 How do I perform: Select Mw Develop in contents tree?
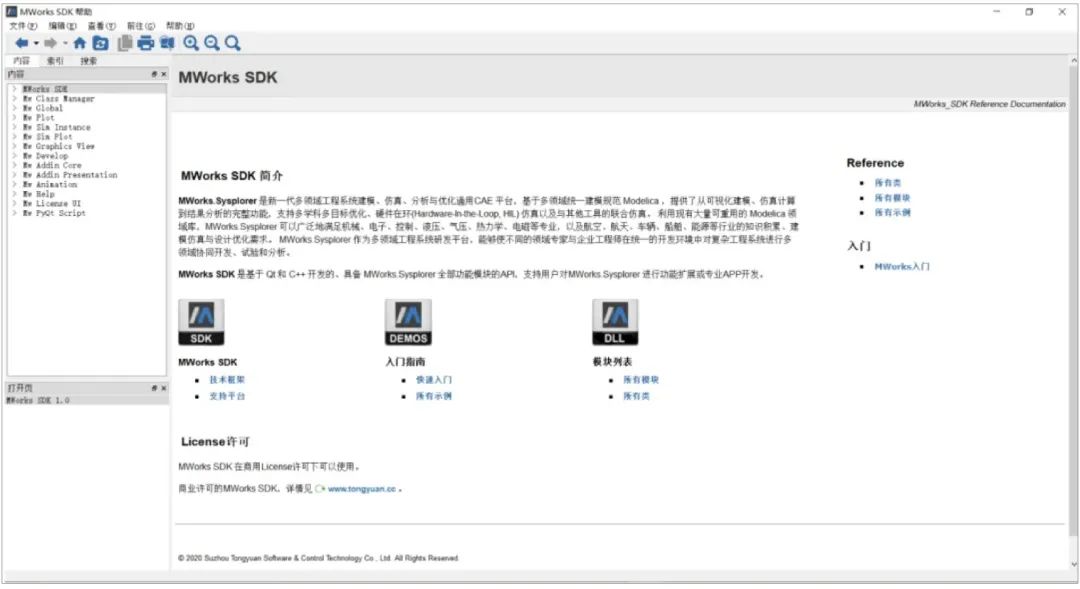click(x=45, y=156)
